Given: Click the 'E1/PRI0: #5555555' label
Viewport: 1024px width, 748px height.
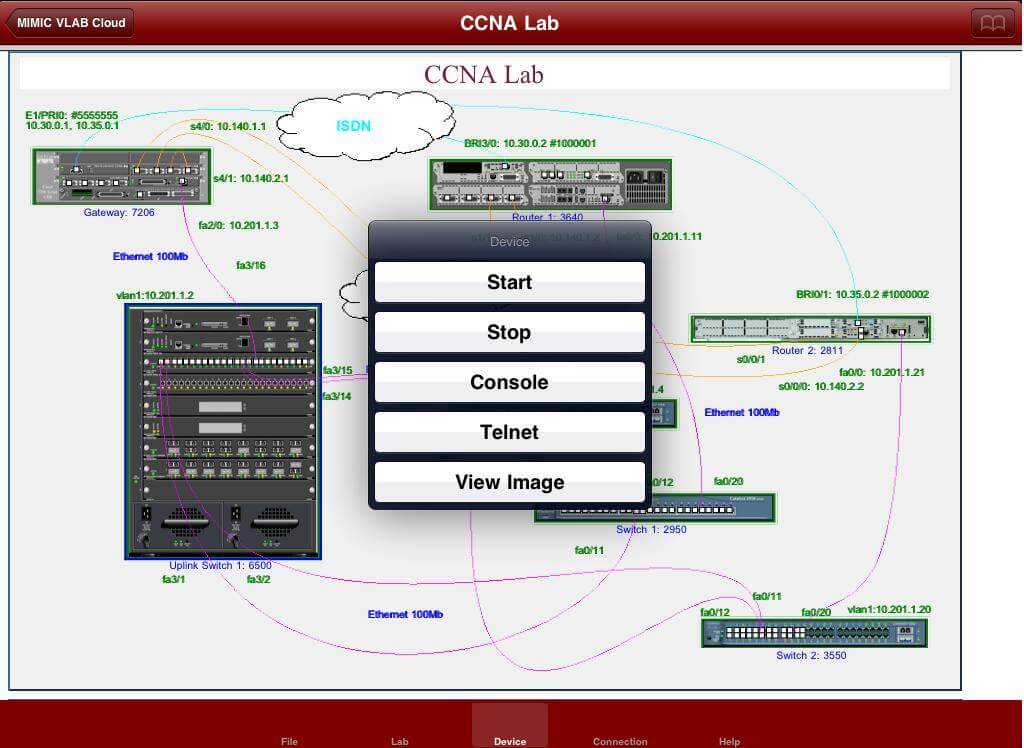Looking at the screenshot, I should pyautogui.click(x=72, y=115).
